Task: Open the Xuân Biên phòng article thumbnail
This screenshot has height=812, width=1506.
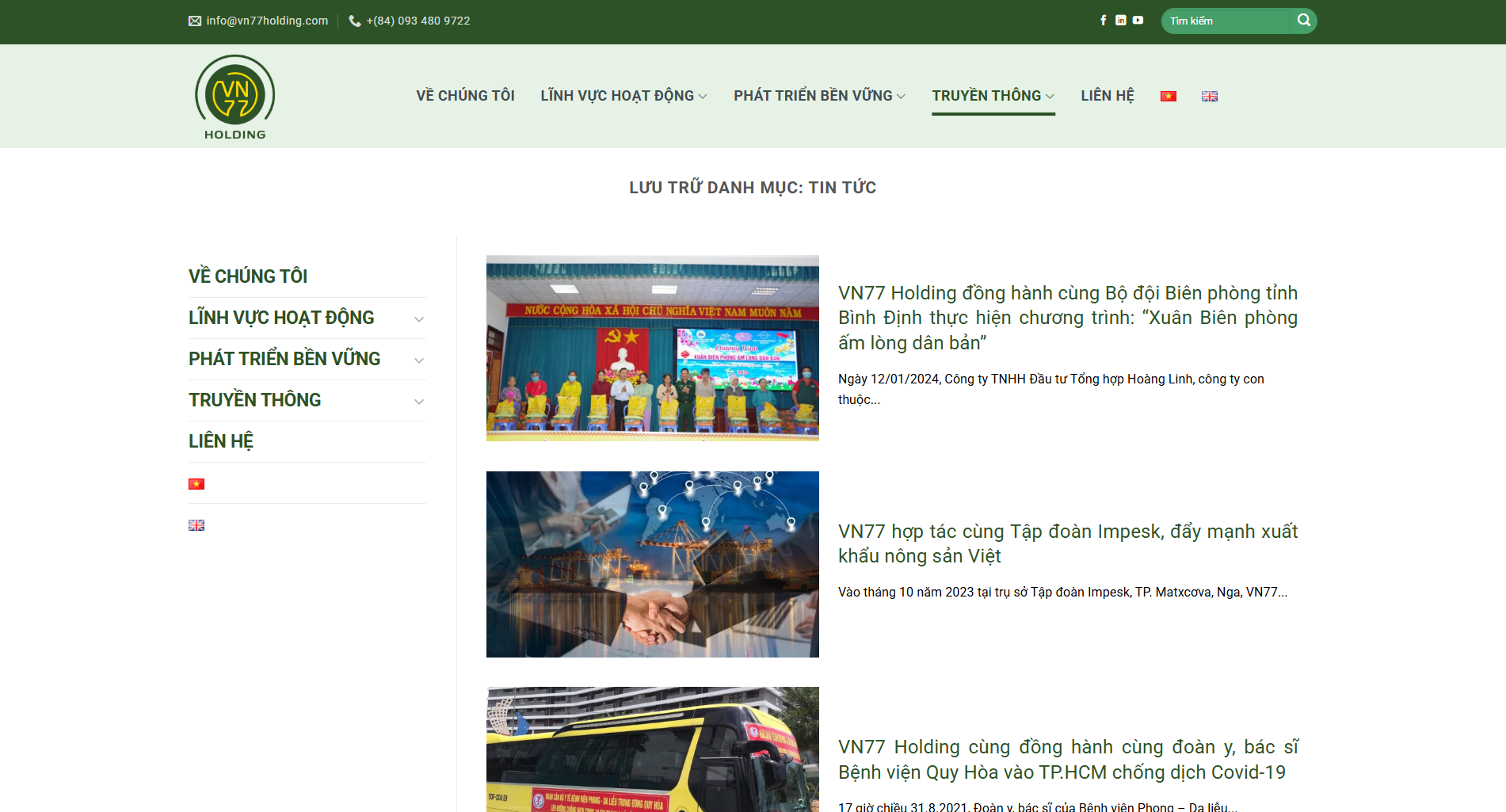Action: [x=652, y=348]
